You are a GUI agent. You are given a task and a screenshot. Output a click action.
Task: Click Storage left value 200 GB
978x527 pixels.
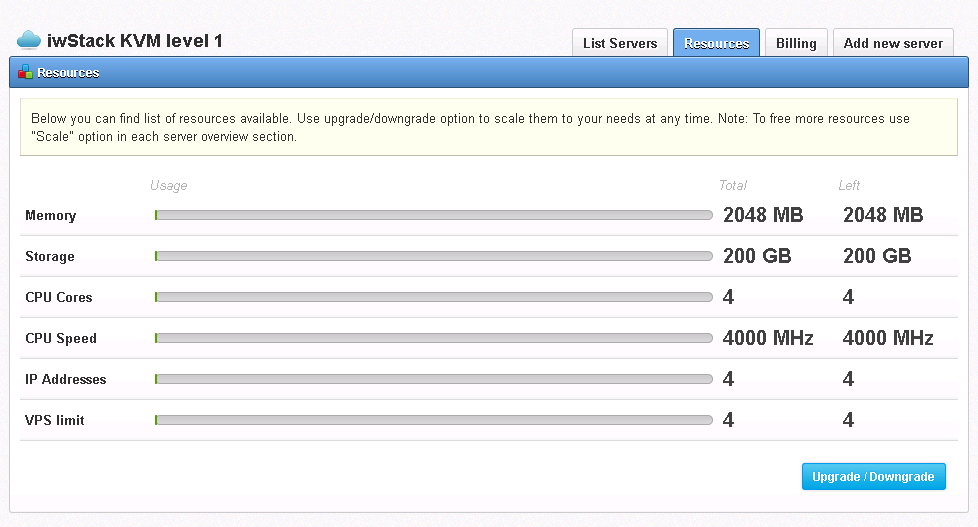[878, 256]
